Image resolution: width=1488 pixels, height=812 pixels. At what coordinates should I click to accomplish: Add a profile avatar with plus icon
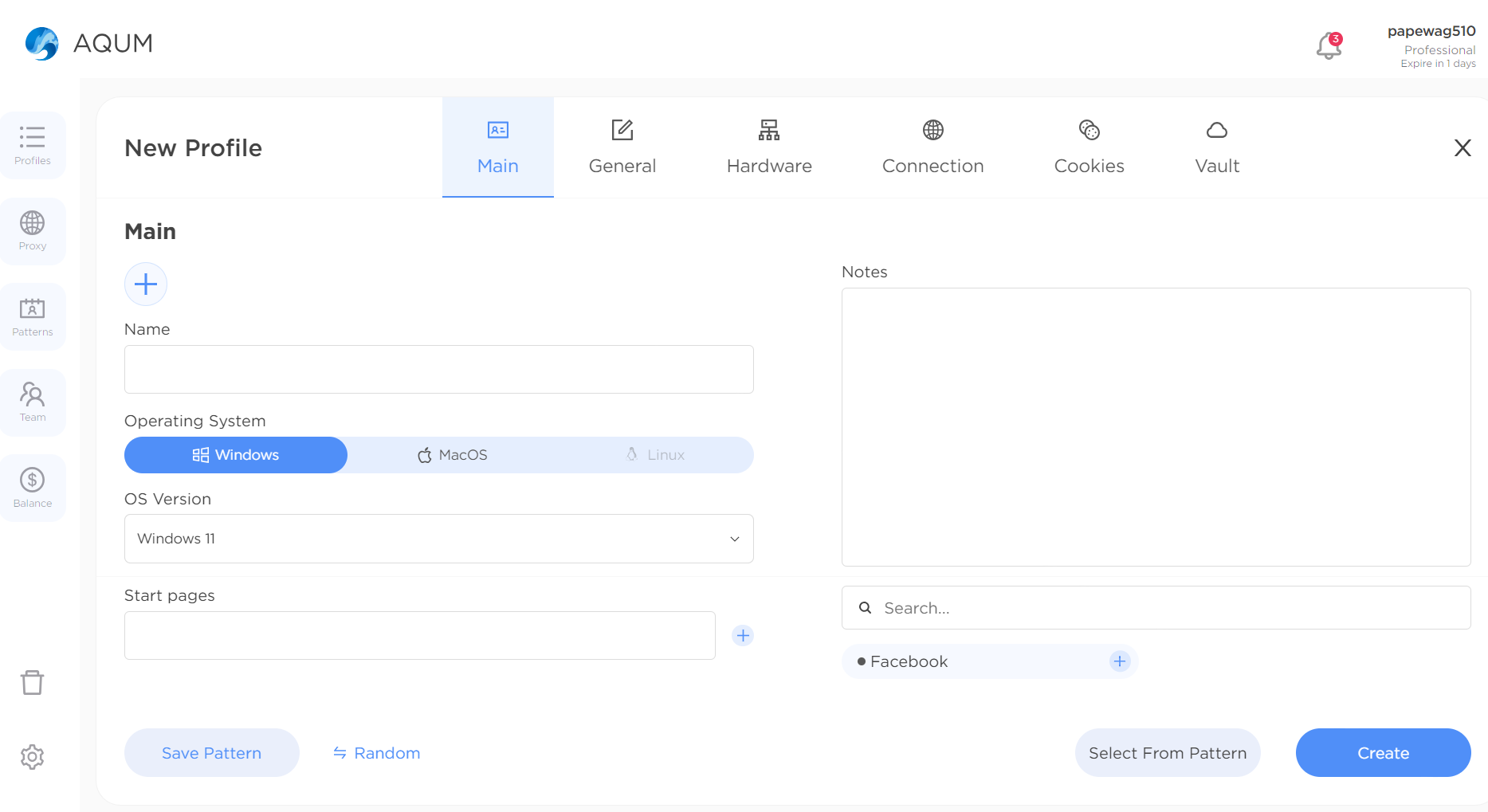click(x=146, y=284)
